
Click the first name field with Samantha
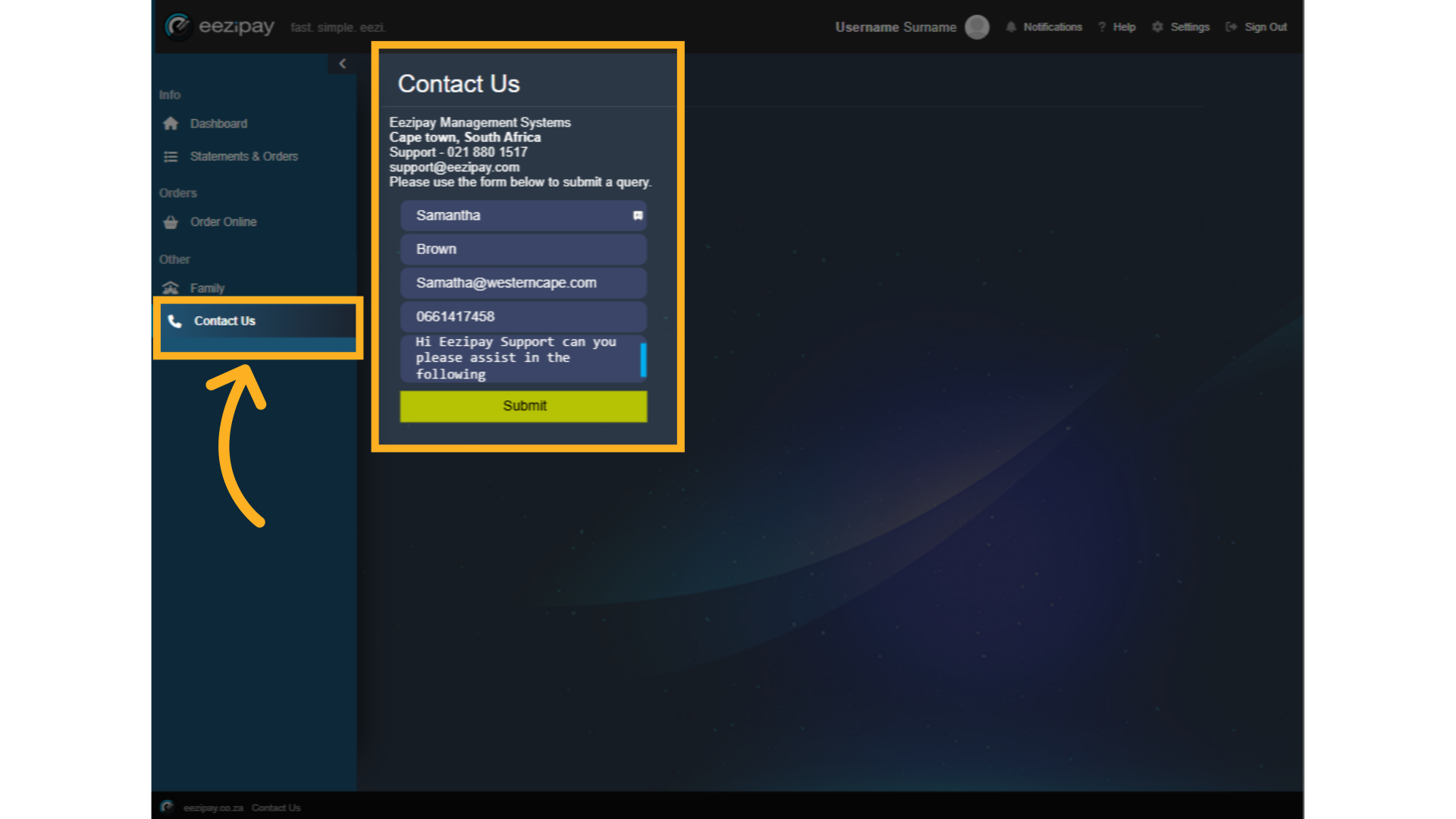pyautogui.click(x=523, y=215)
